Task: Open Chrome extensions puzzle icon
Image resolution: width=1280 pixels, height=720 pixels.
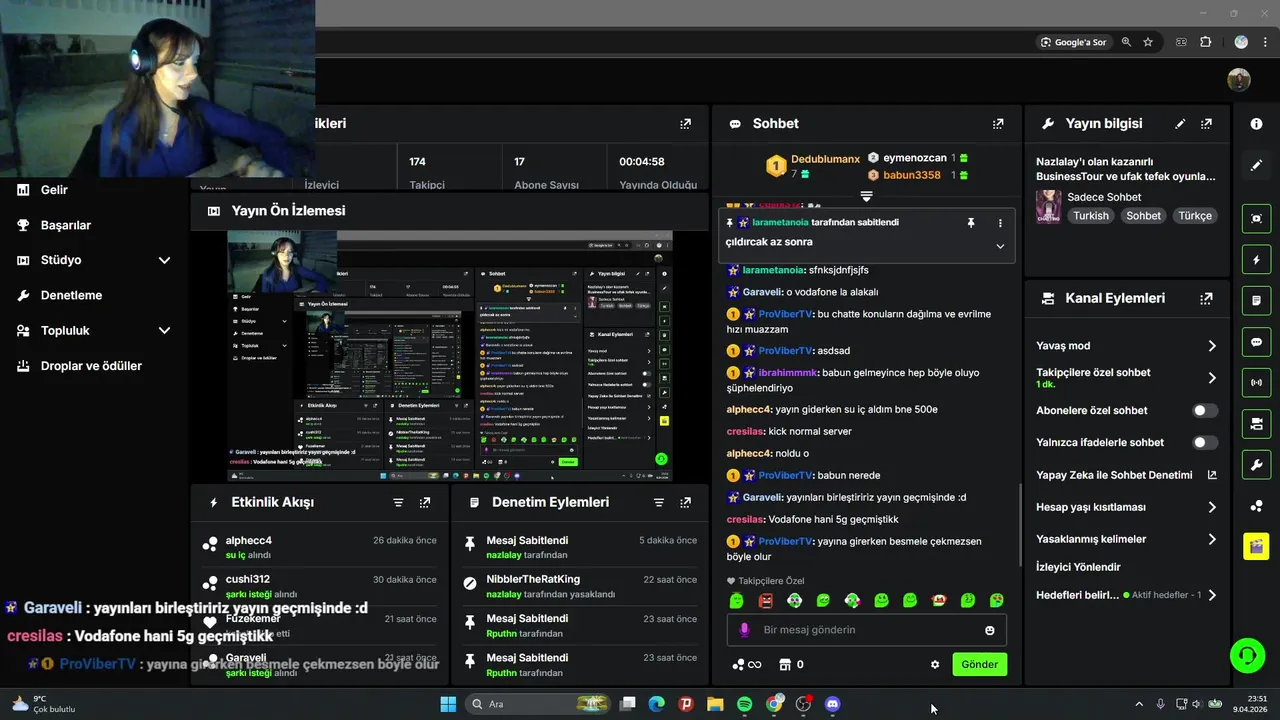Action: pyautogui.click(x=1206, y=42)
